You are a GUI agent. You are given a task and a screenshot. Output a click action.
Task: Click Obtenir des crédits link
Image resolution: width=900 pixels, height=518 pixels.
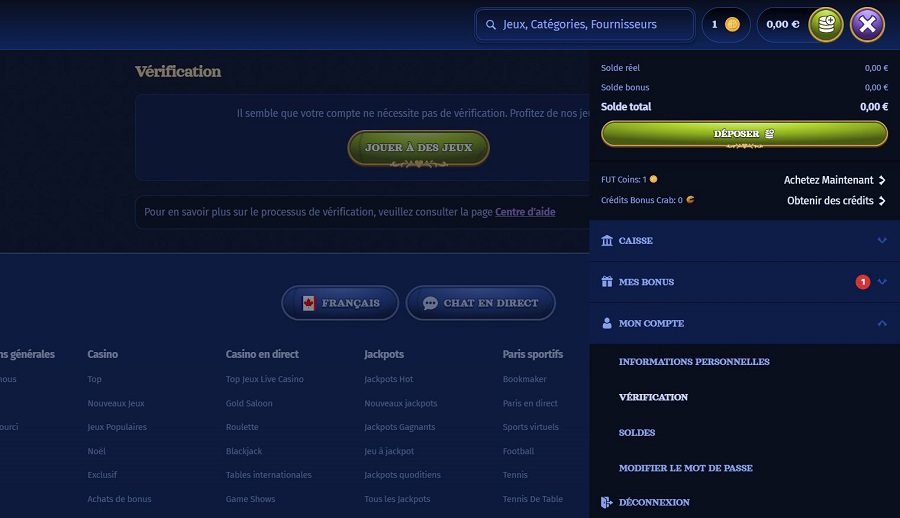[830, 201]
